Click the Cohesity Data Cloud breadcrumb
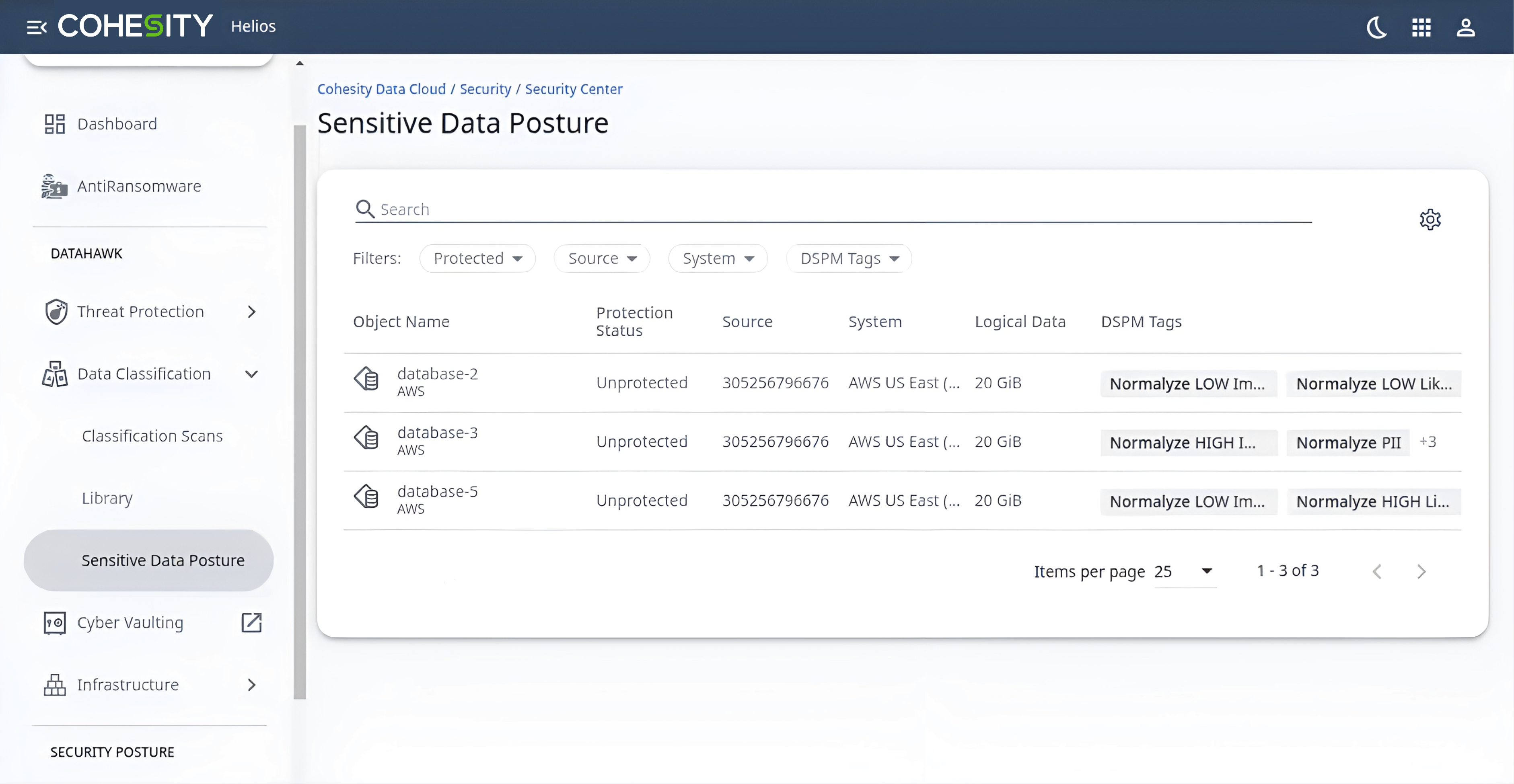Viewport: 1514px width, 784px height. point(381,89)
